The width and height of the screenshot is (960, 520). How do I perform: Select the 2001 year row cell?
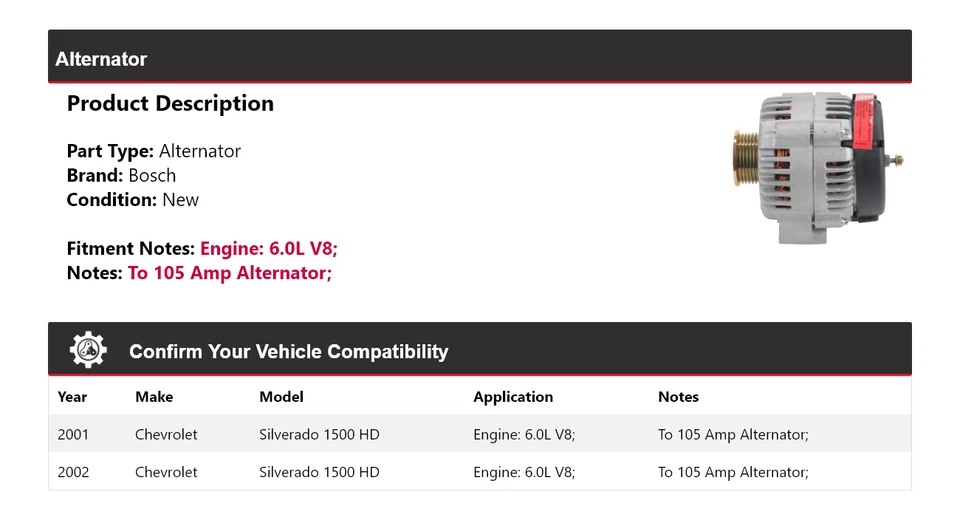[73, 435]
